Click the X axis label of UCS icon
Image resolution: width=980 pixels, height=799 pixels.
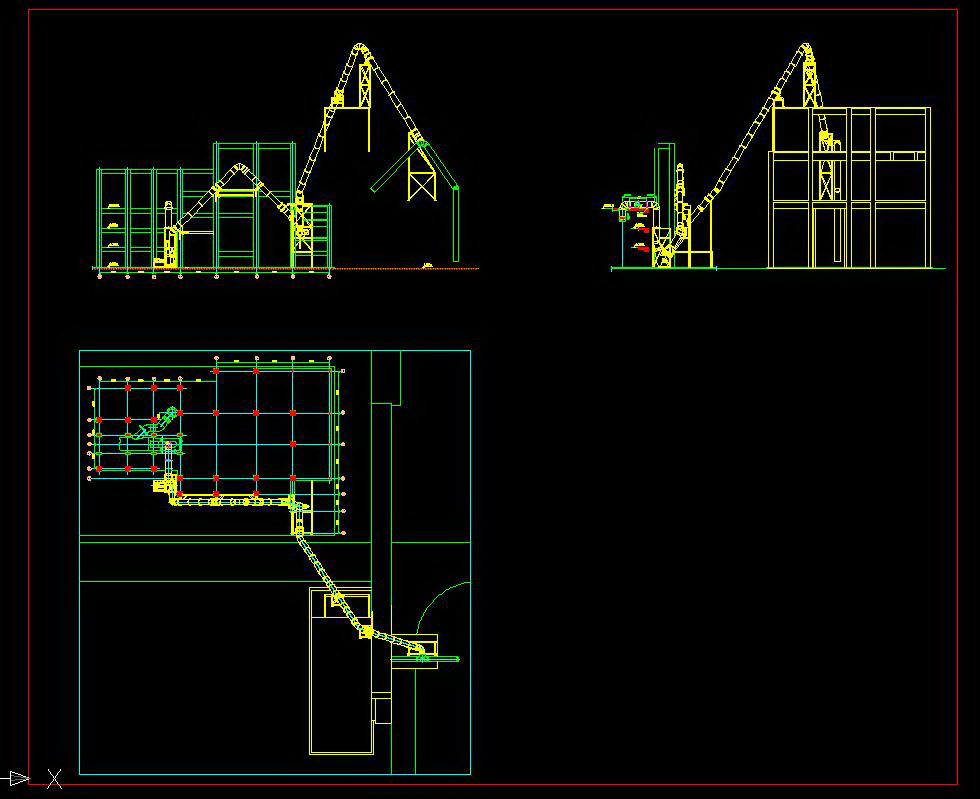pos(55,778)
